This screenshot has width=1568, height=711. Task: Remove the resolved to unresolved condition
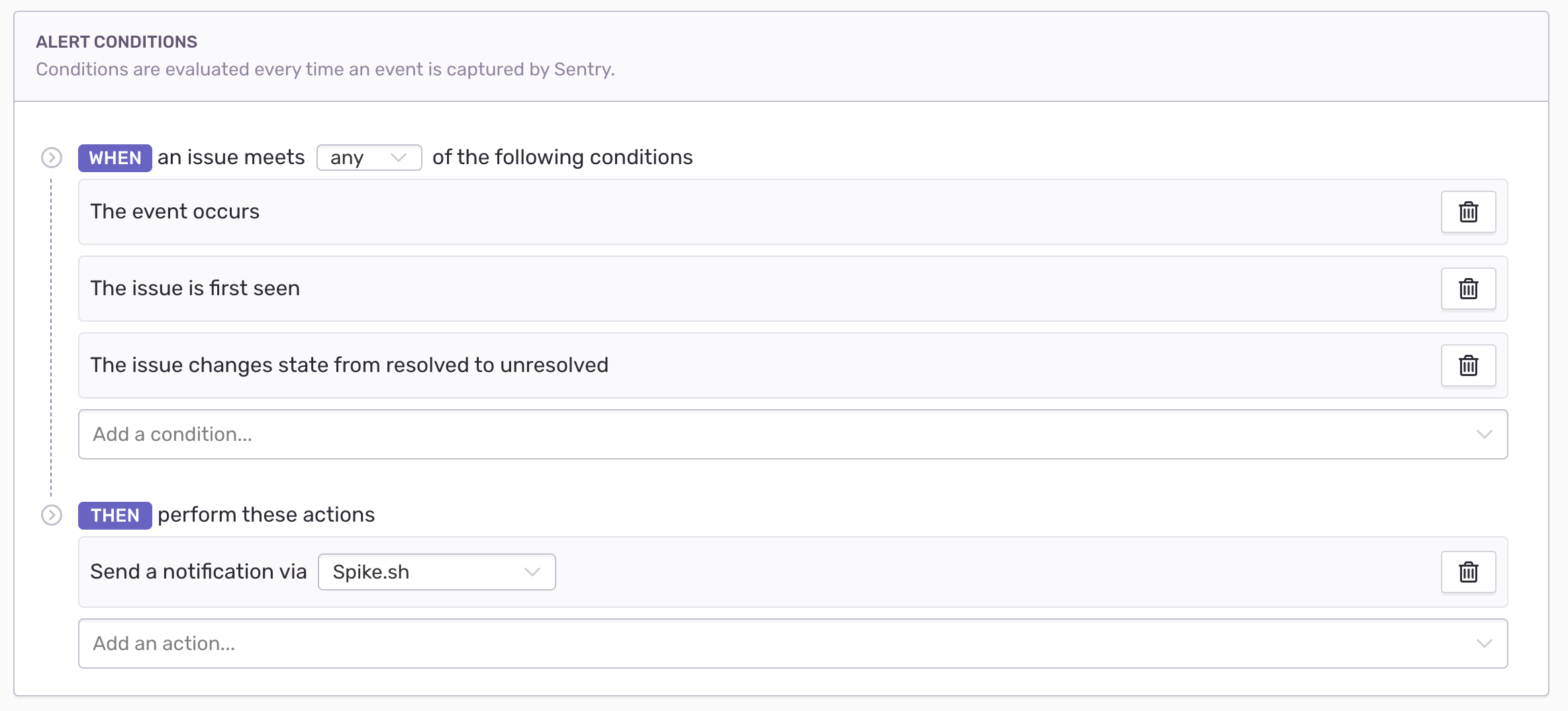coord(1468,365)
